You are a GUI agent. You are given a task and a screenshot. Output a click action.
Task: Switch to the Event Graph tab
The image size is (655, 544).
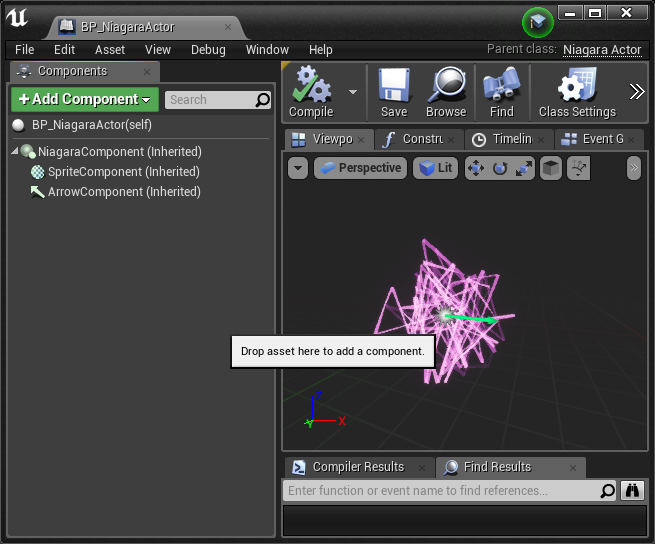[599, 139]
